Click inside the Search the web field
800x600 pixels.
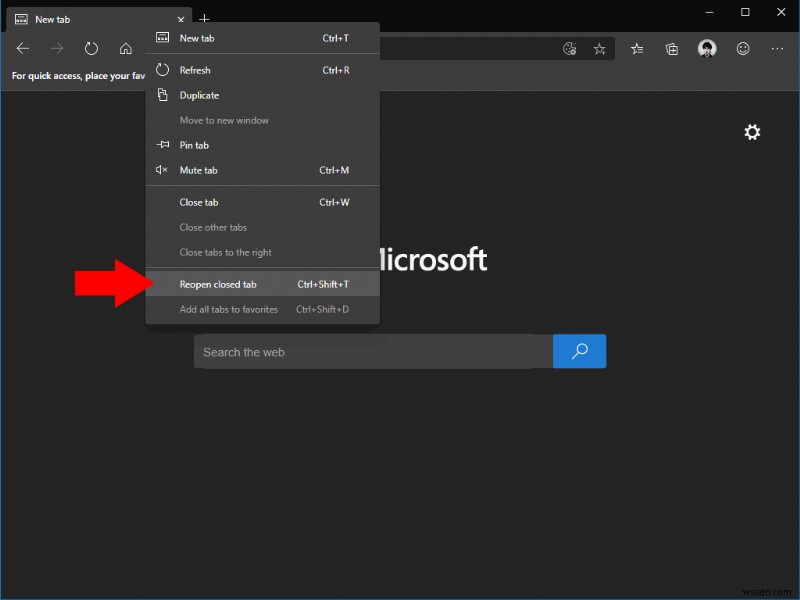tap(372, 351)
